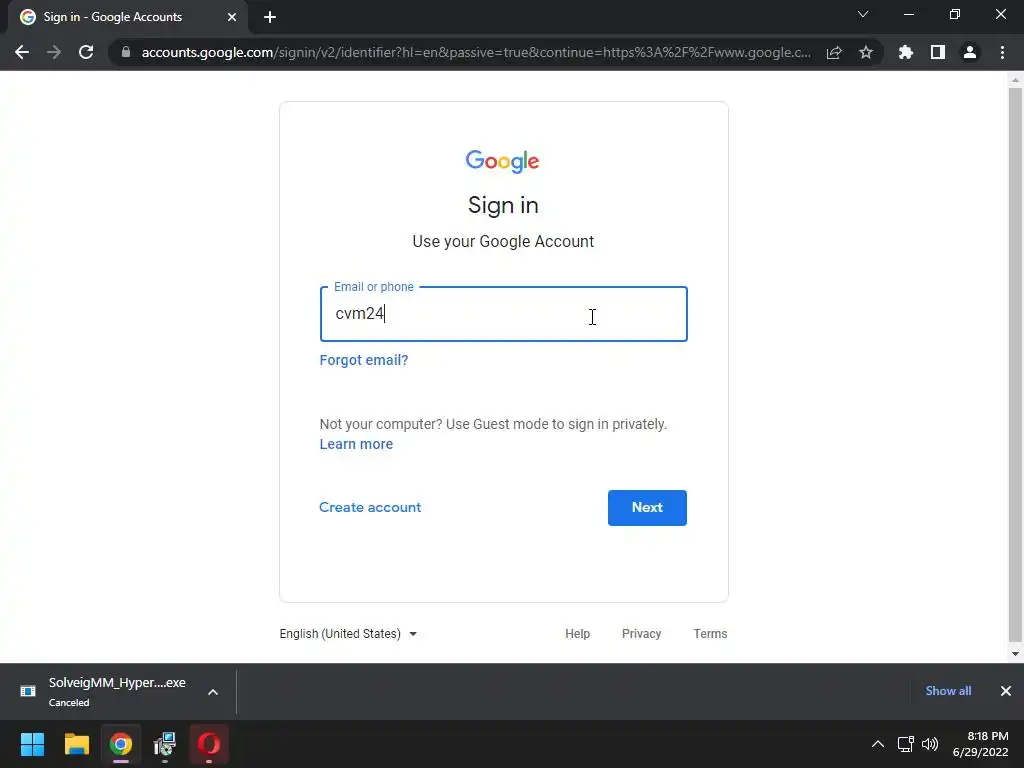Open the installer app in taskbar
This screenshot has height=768, width=1024.
[x=165, y=744]
